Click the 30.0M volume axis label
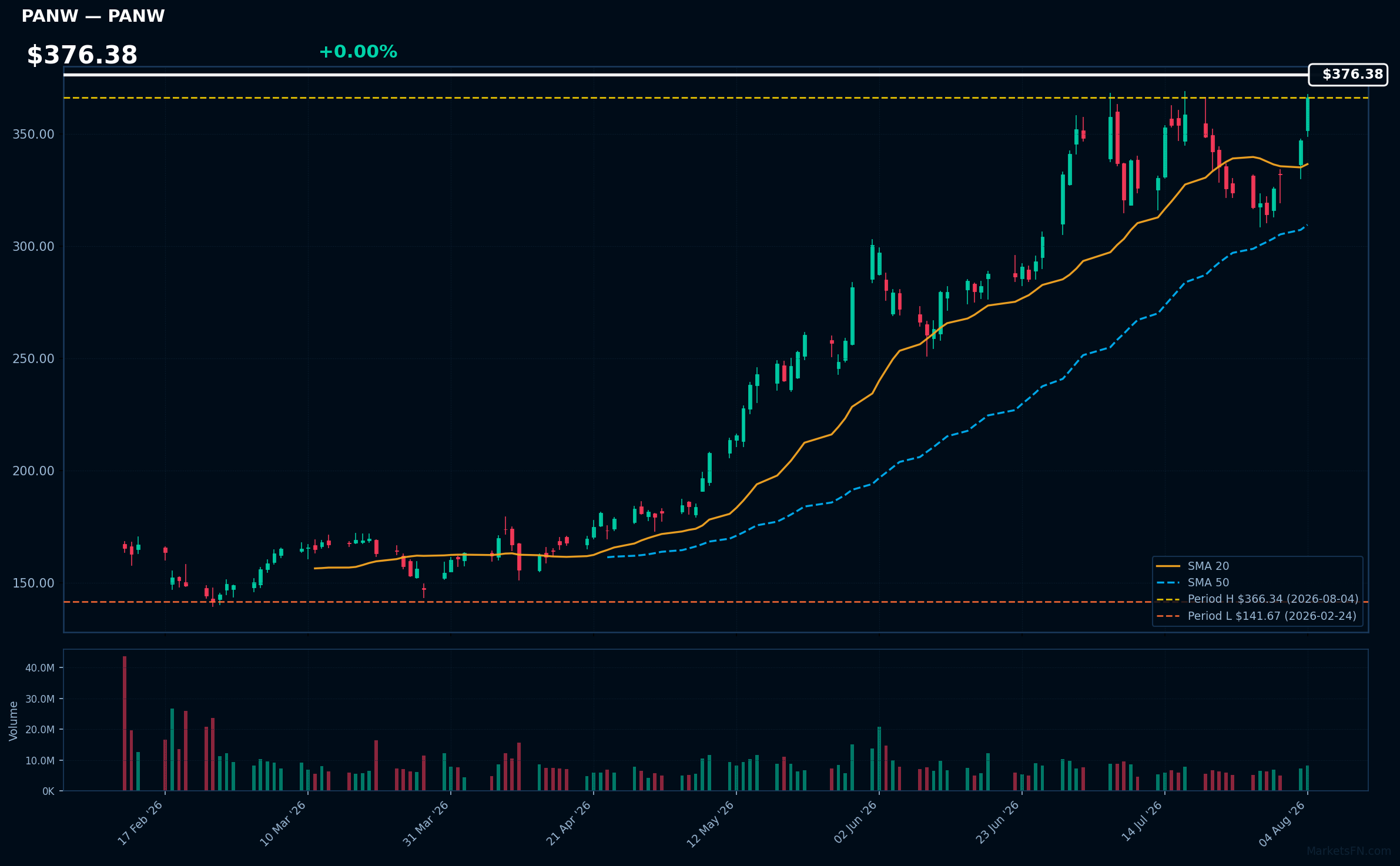 (x=40, y=699)
